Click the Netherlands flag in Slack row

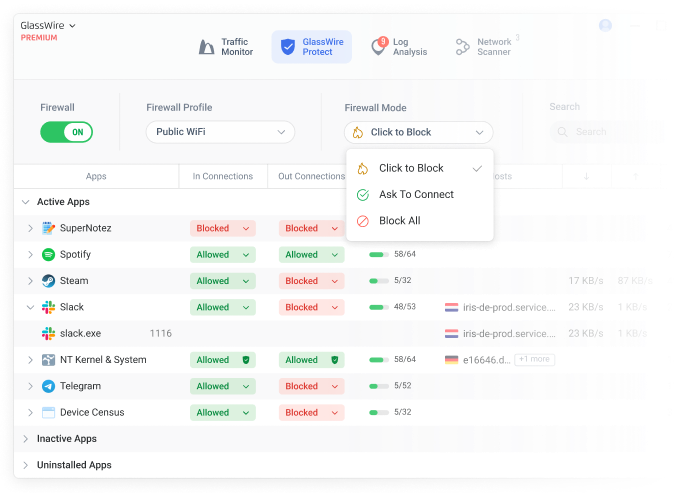[x=451, y=307]
